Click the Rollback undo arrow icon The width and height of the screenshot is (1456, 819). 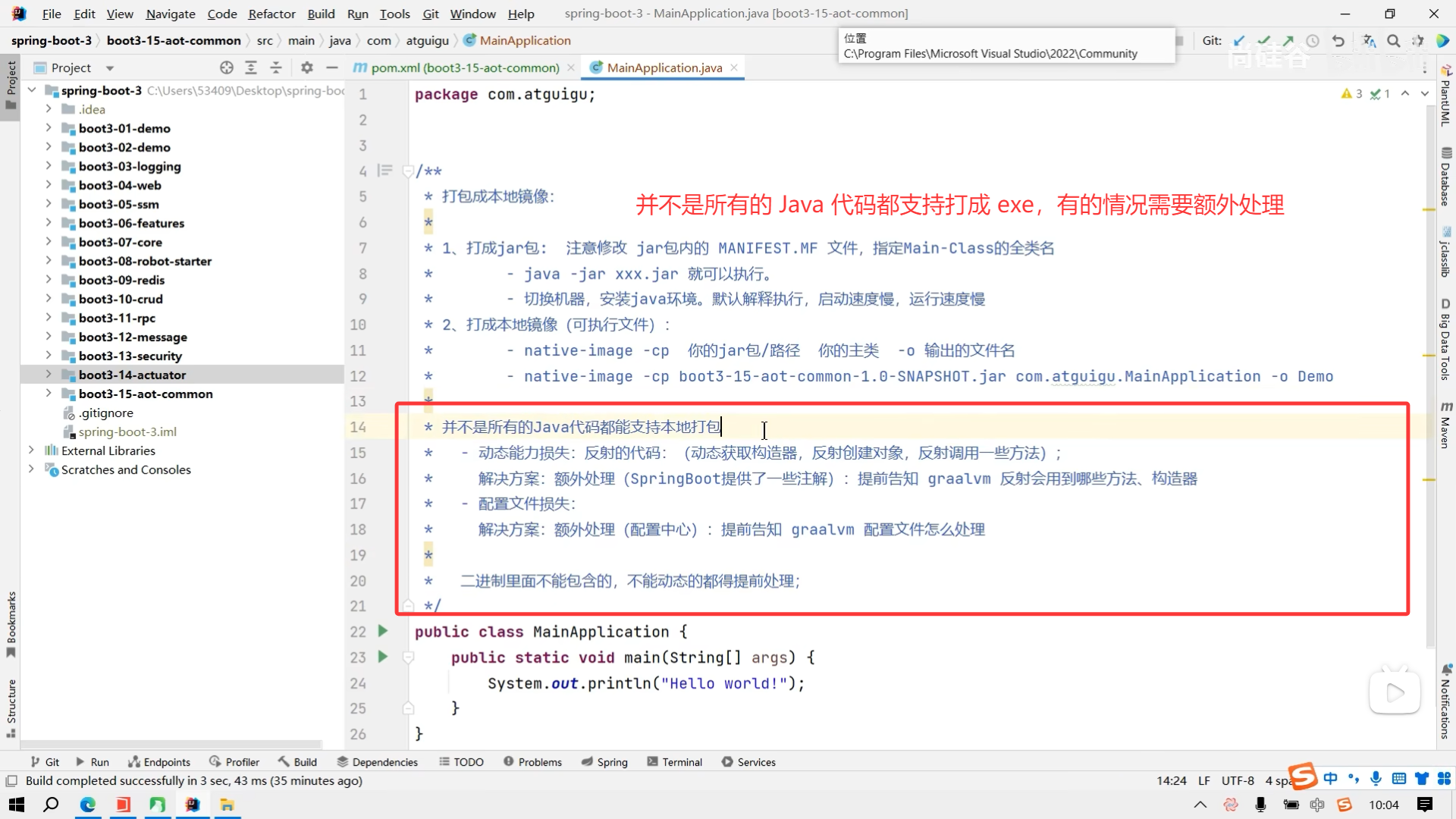point(1338,41)
